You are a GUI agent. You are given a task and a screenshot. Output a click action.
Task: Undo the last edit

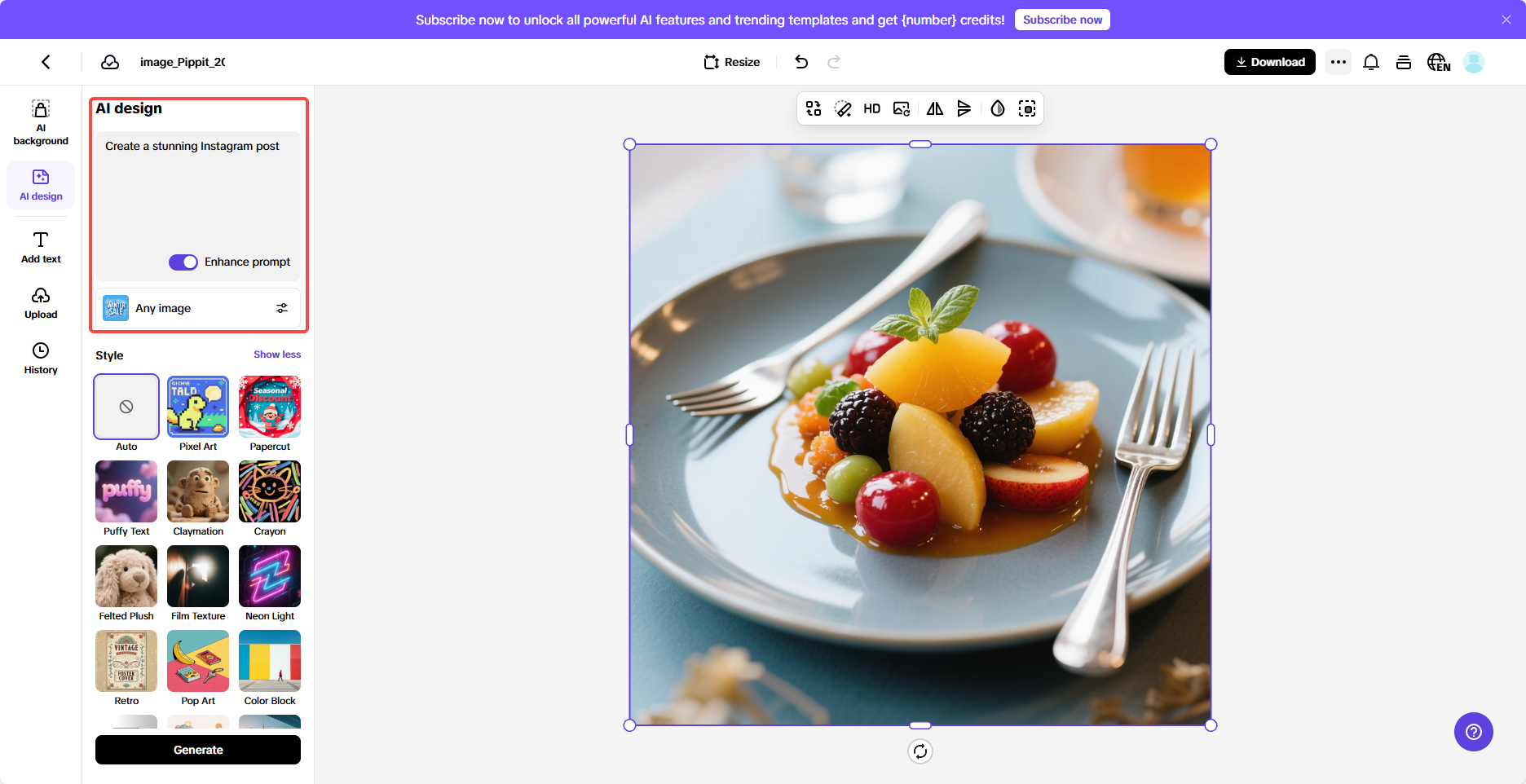point(801,62)
